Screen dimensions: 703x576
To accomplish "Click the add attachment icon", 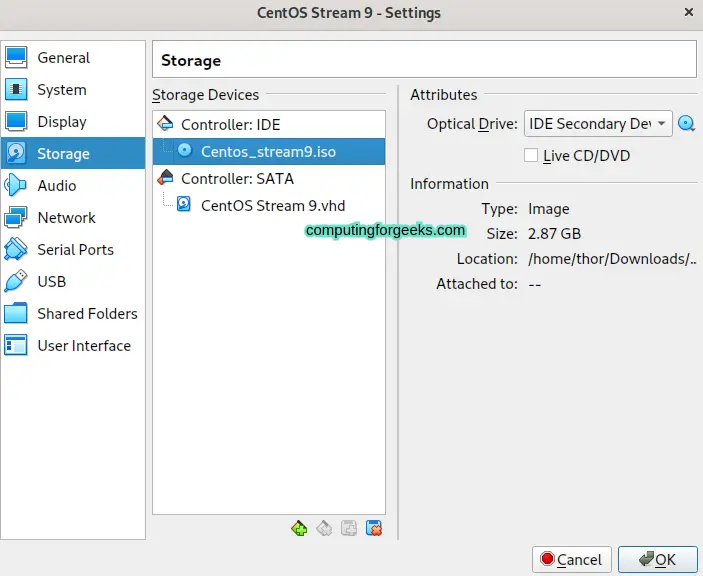I will [x=349, y=528].
